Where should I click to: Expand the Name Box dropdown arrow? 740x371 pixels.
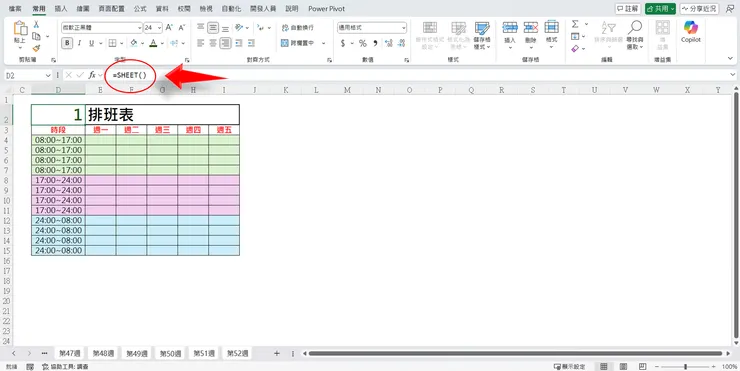[48, 75]
